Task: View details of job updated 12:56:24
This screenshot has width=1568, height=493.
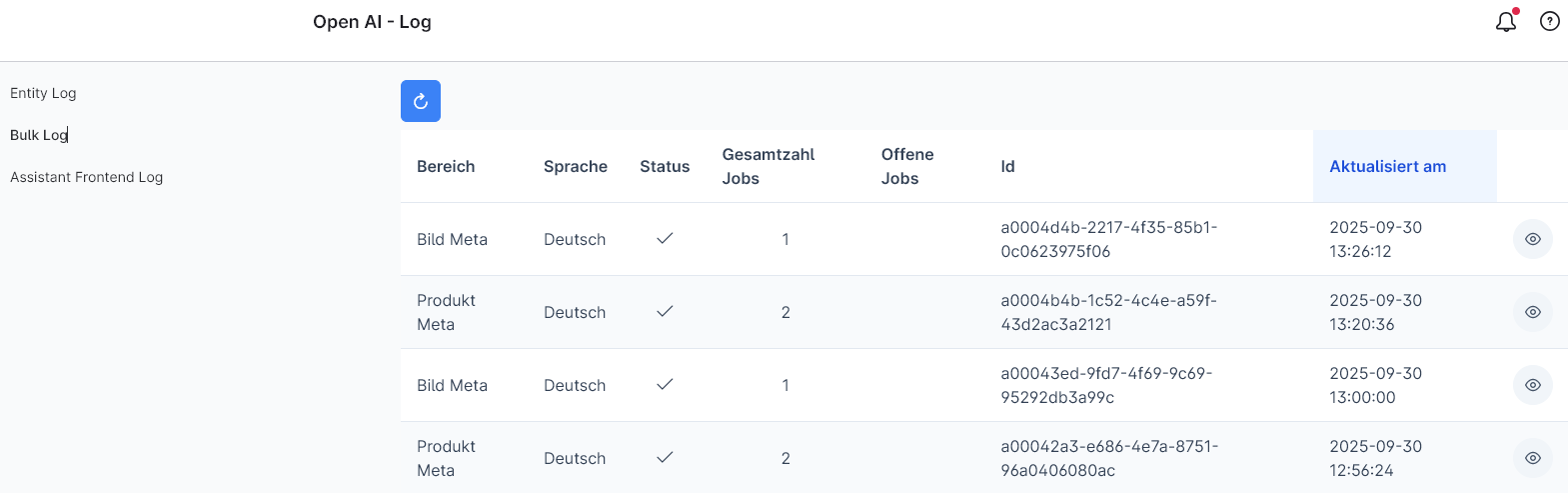Action: [1532, 458]
